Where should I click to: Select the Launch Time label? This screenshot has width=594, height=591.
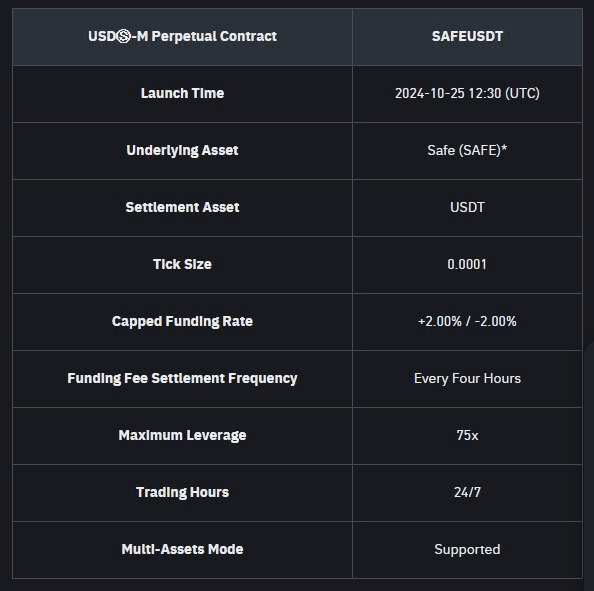[x=183, y=93]
